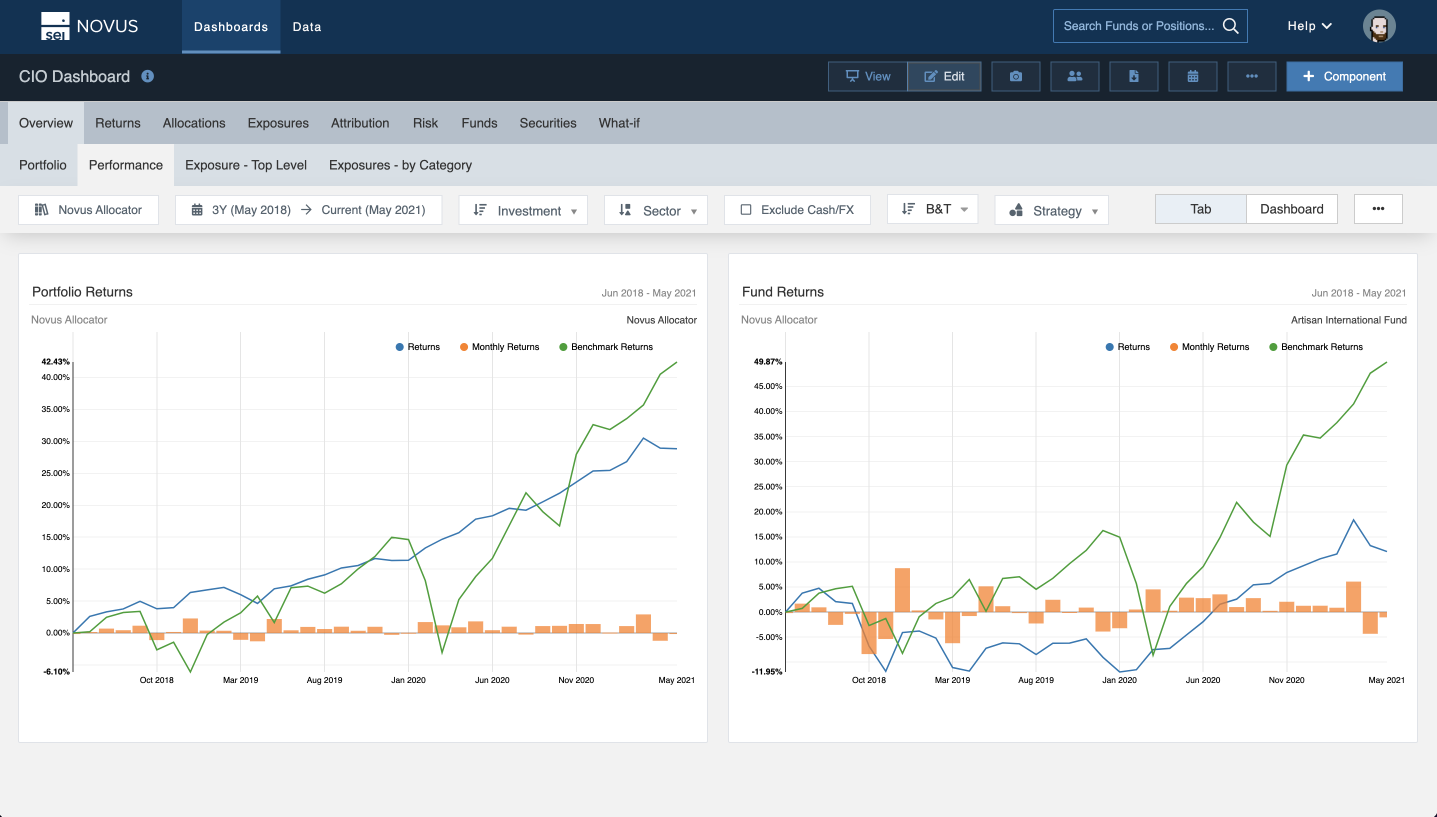Open sharing via the people icon
Screen dimensions: 1437x817
[x=1074, y=75]
